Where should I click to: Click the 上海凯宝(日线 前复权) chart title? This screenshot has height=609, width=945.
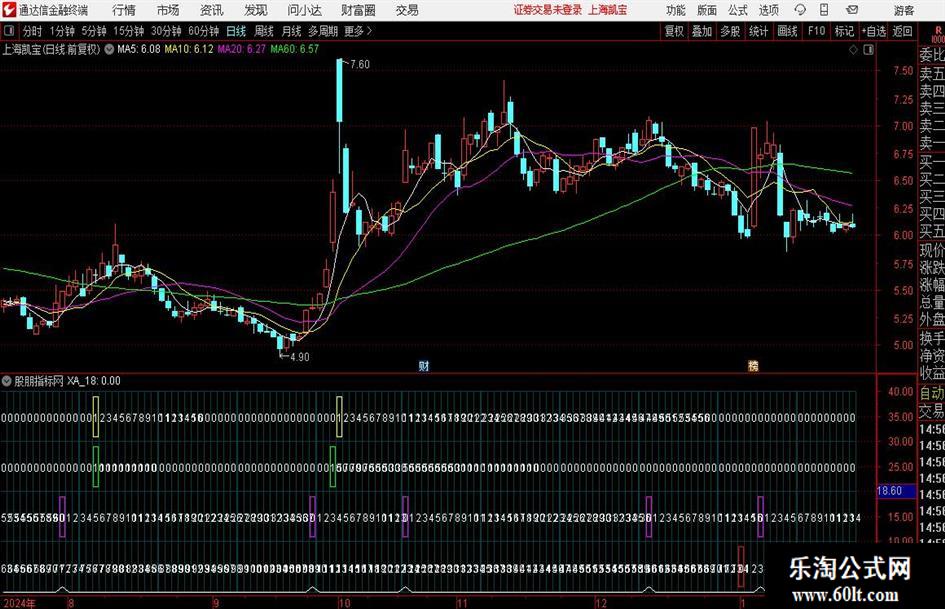pyautogui.click(x=51, y=49)
